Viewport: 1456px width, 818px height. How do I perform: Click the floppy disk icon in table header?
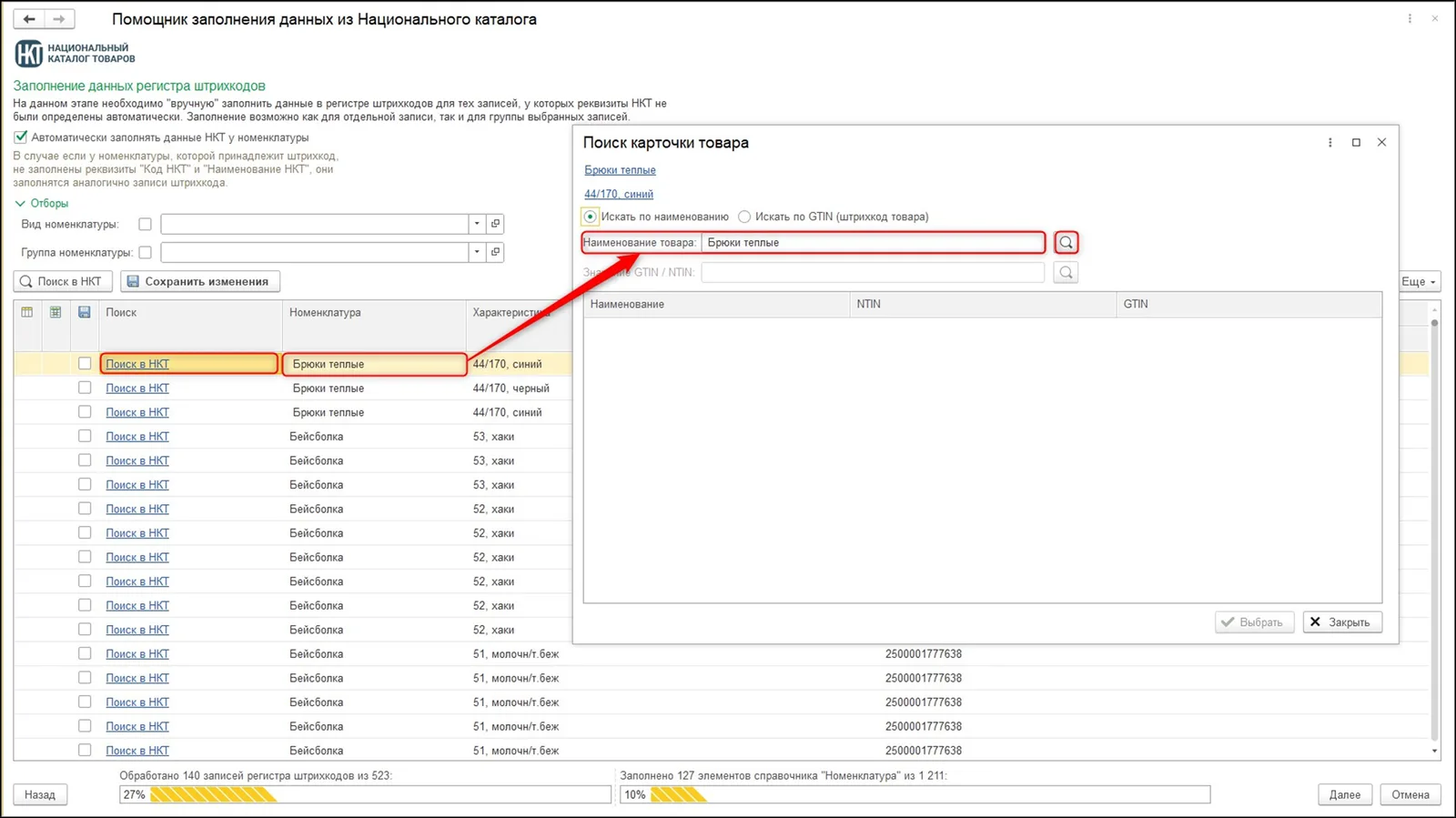(85, 312)
